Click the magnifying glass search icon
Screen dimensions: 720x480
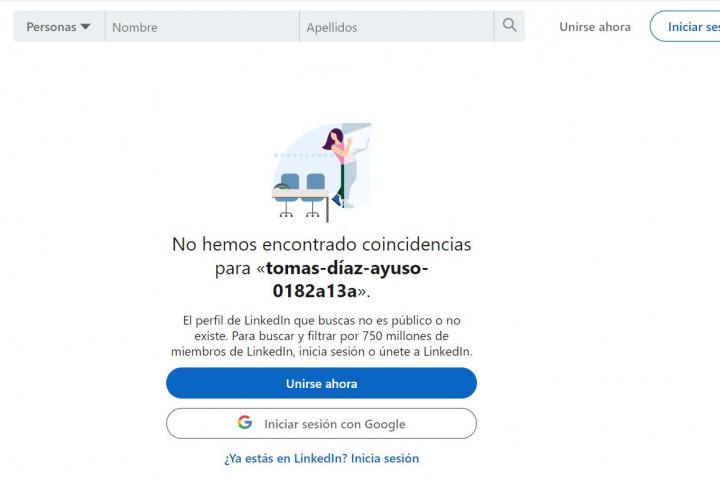[509, 25]
